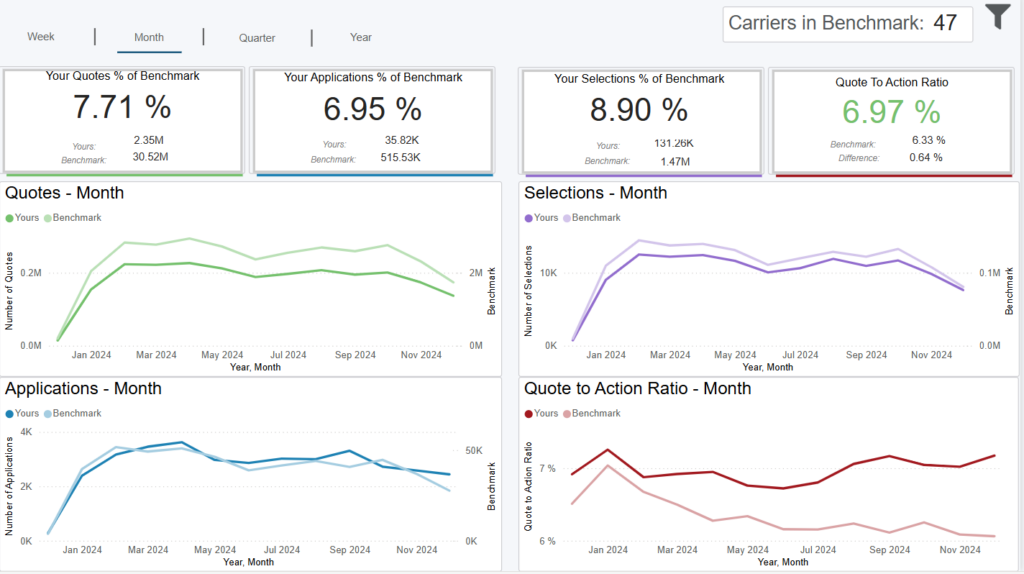Click purple Yours legend marker in Selections chart

(x=529, y=218)
